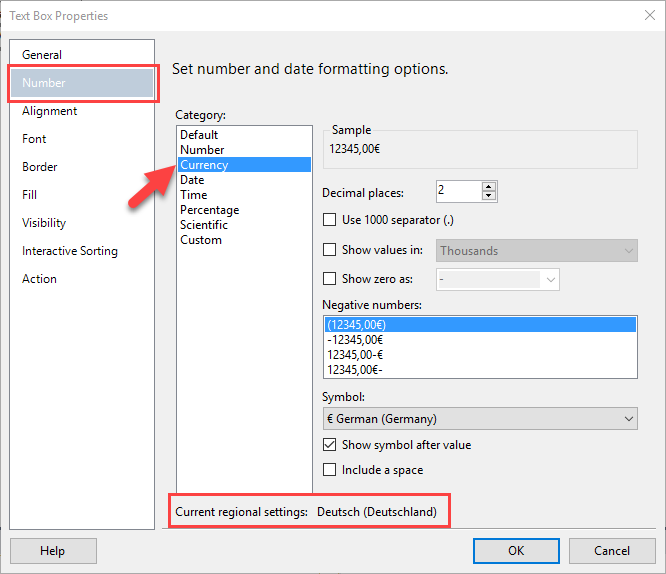This screenshot has height=574, width=666.
Task: Expand the Thousands dropdown
Action: 536,251
